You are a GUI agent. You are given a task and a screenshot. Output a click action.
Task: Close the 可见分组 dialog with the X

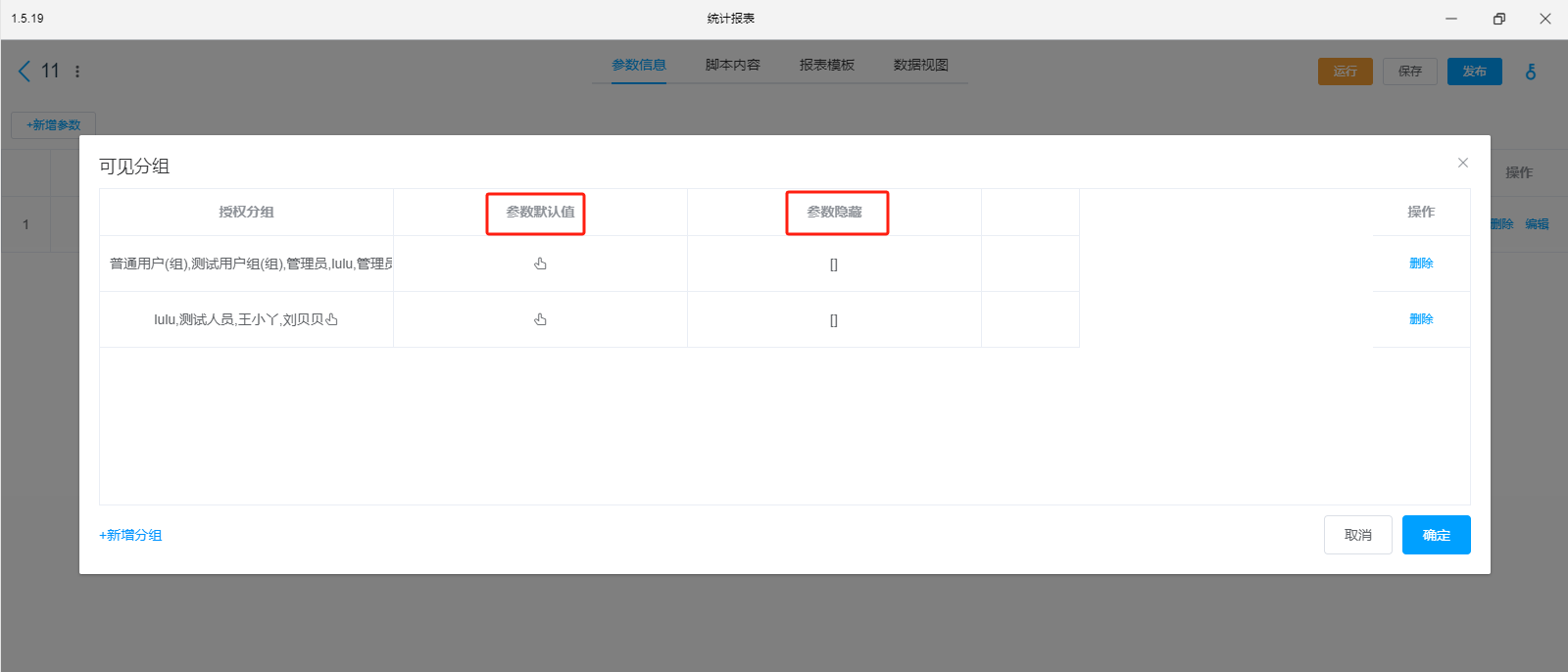1463,163
